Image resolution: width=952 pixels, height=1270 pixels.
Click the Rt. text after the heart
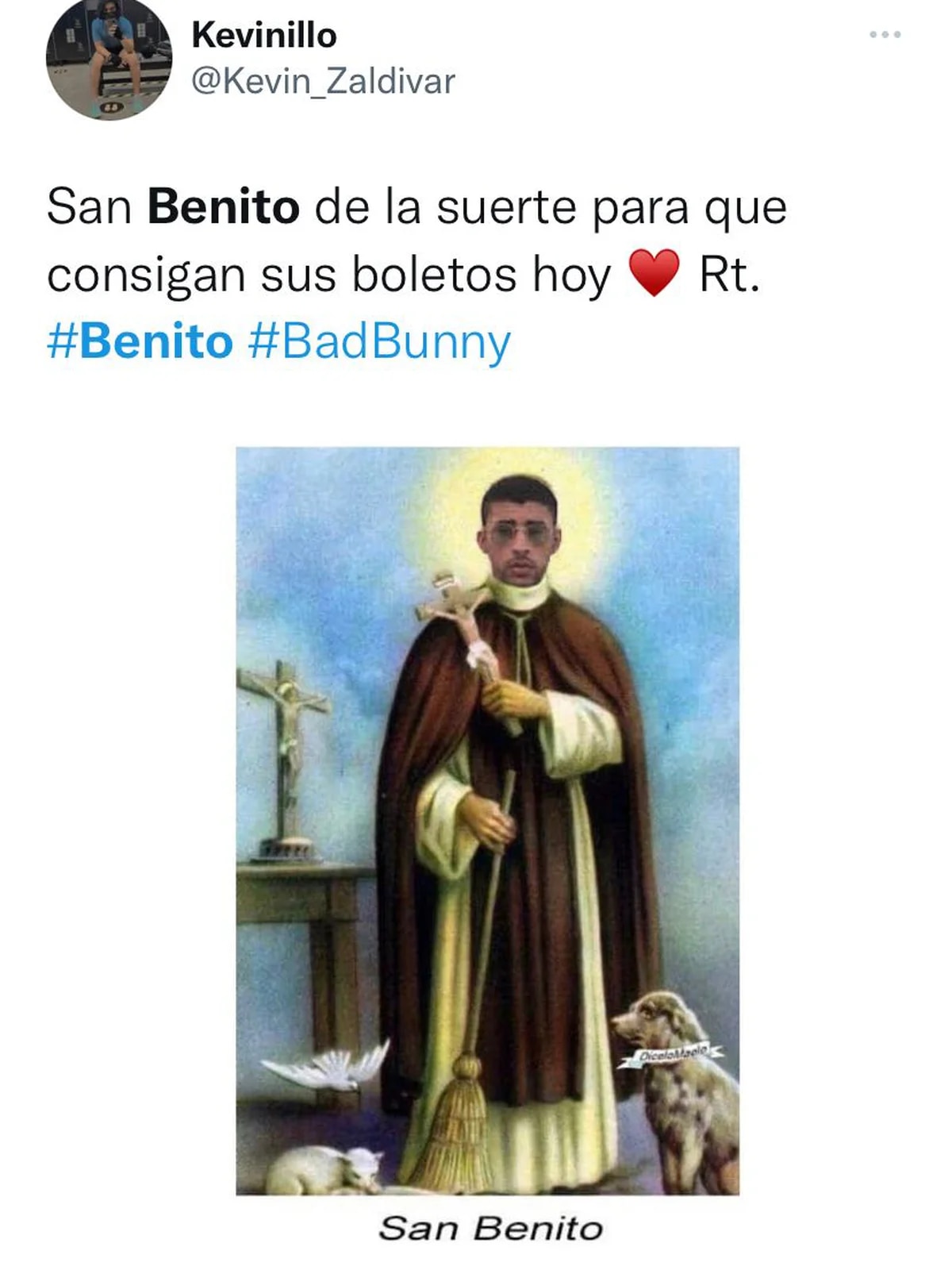(x=729, y=275)
